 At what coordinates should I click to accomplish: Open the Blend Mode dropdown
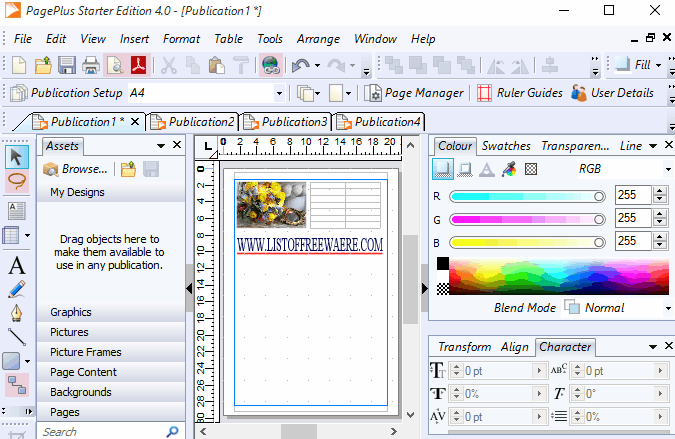click(x=668, y=308)
